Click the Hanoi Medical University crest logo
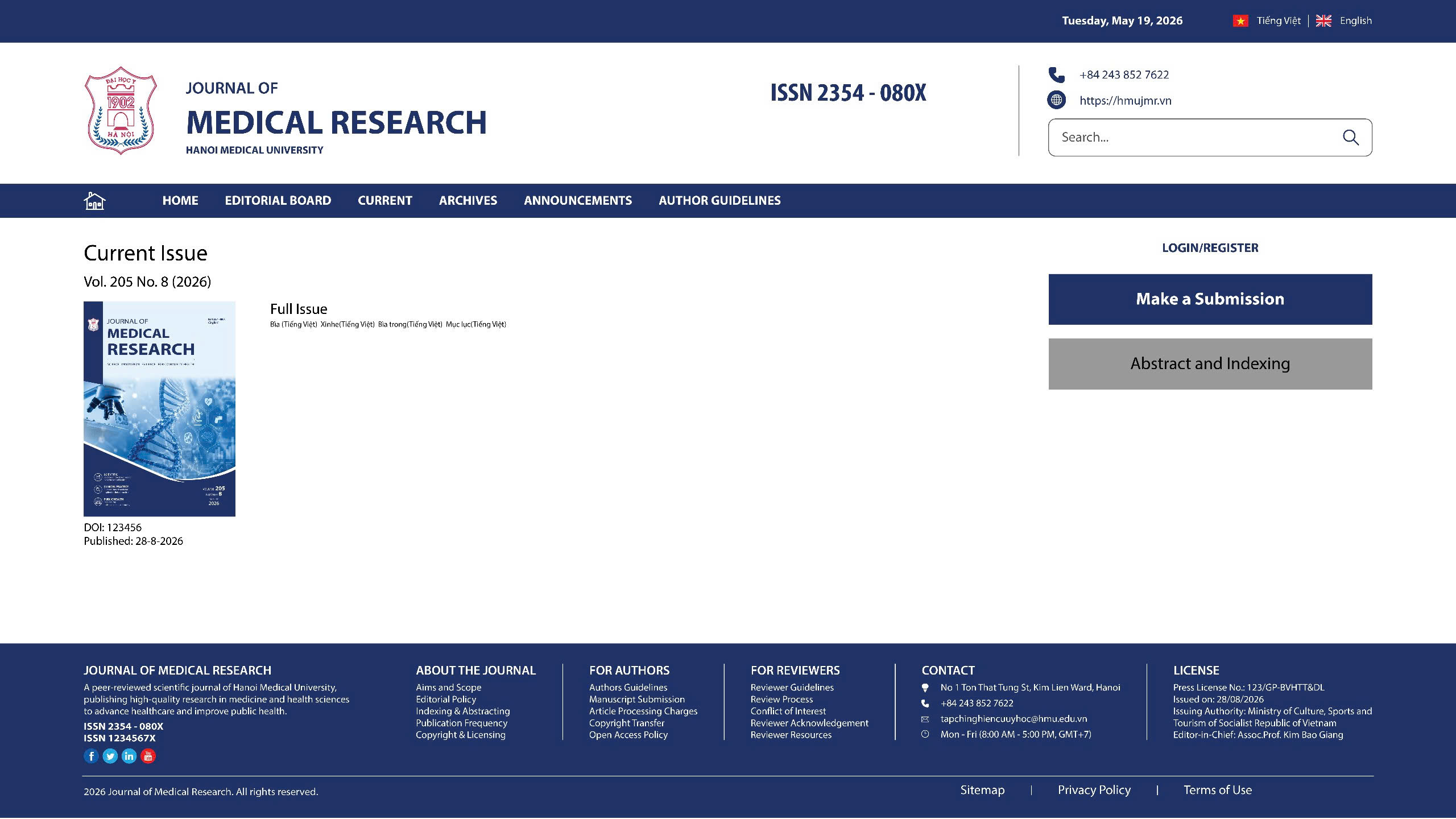 (x=121, y=110)
